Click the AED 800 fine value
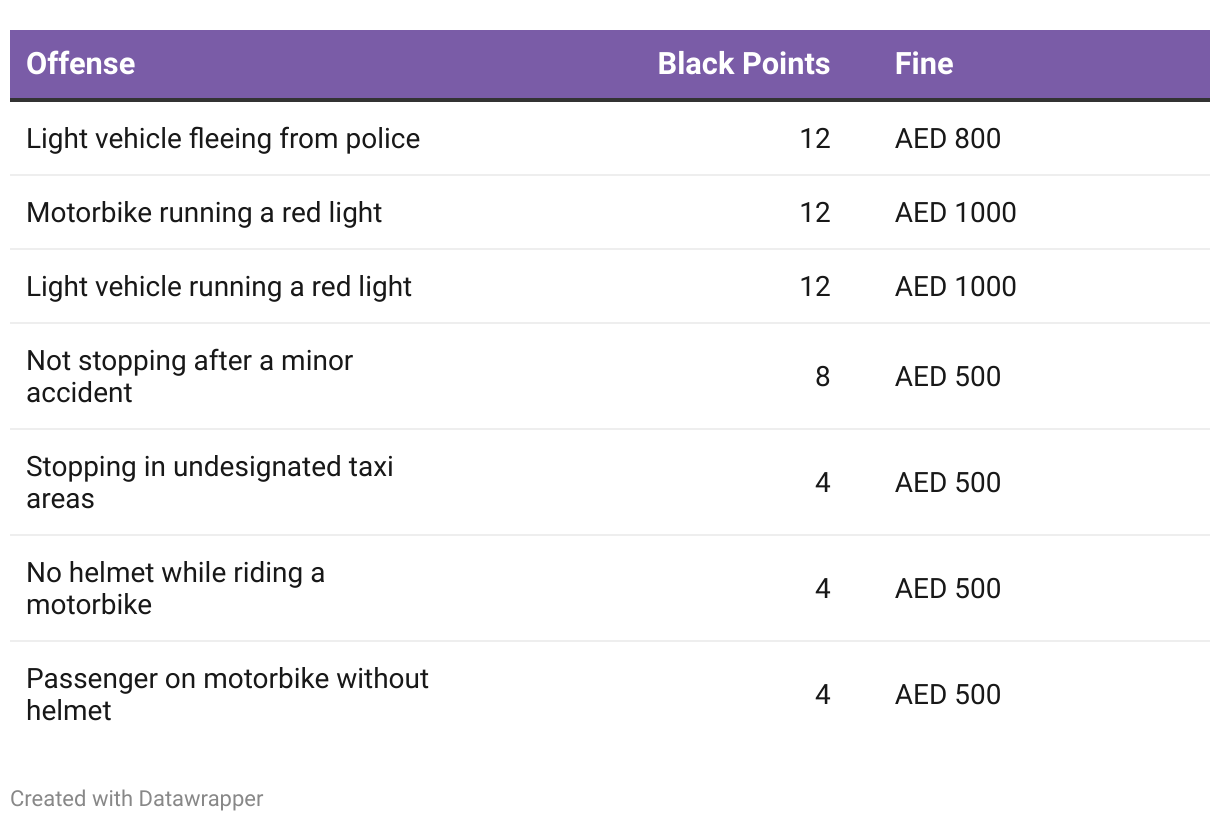This screenshot has height=822, width=1220. coord(948,138)
